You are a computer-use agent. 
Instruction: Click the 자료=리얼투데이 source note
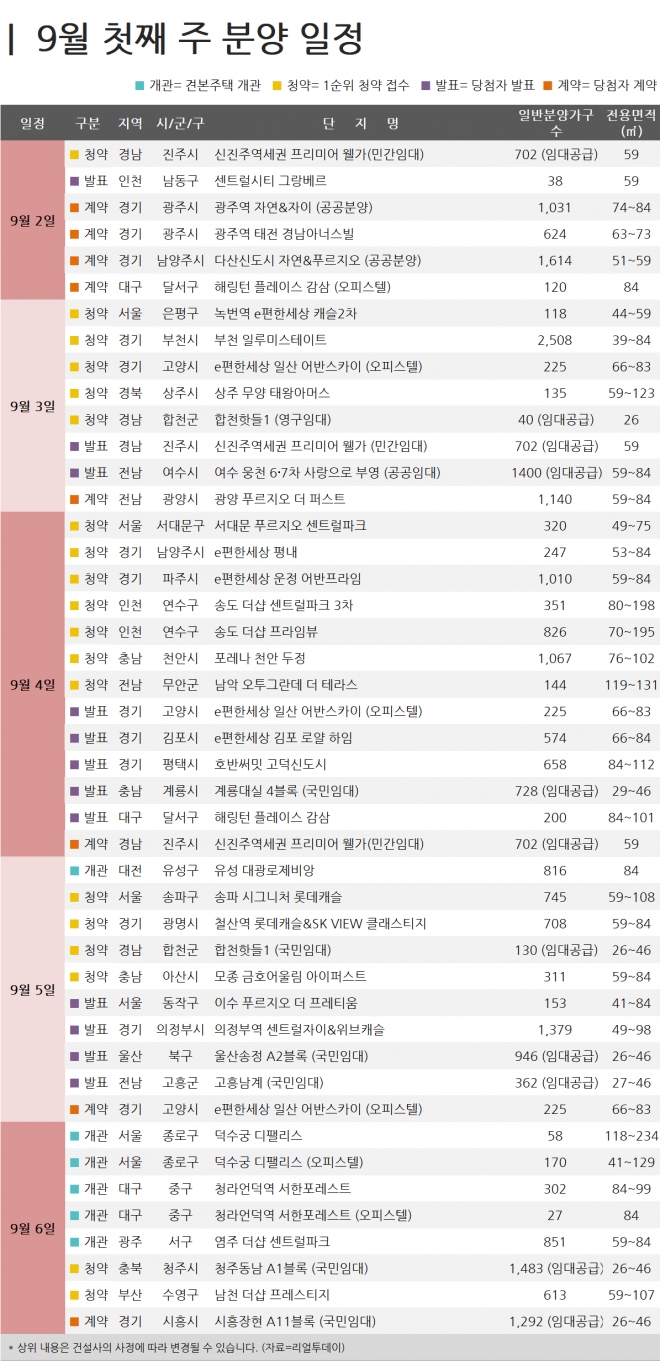coord(303,1348)
